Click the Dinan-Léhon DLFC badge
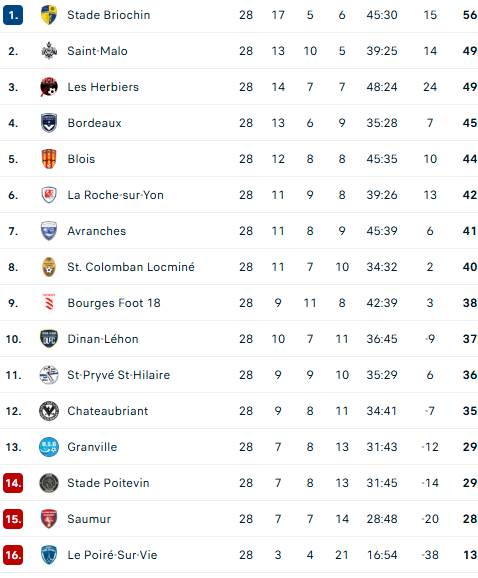The width and height of the screenshot is (478, 578). (49, 339)
